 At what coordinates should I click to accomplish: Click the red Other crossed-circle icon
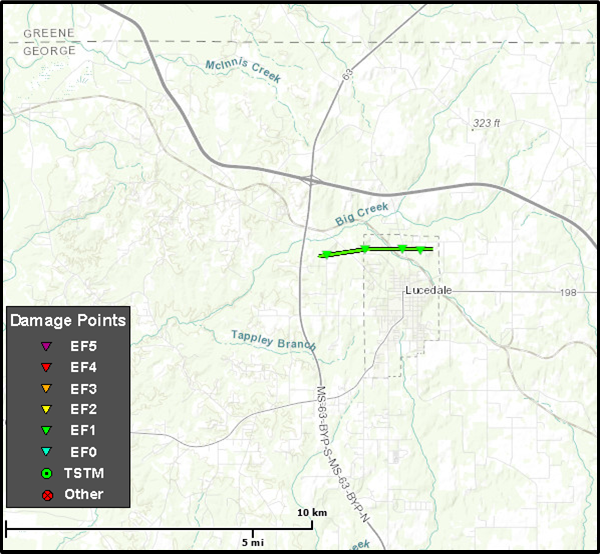[x=46, y=494]
